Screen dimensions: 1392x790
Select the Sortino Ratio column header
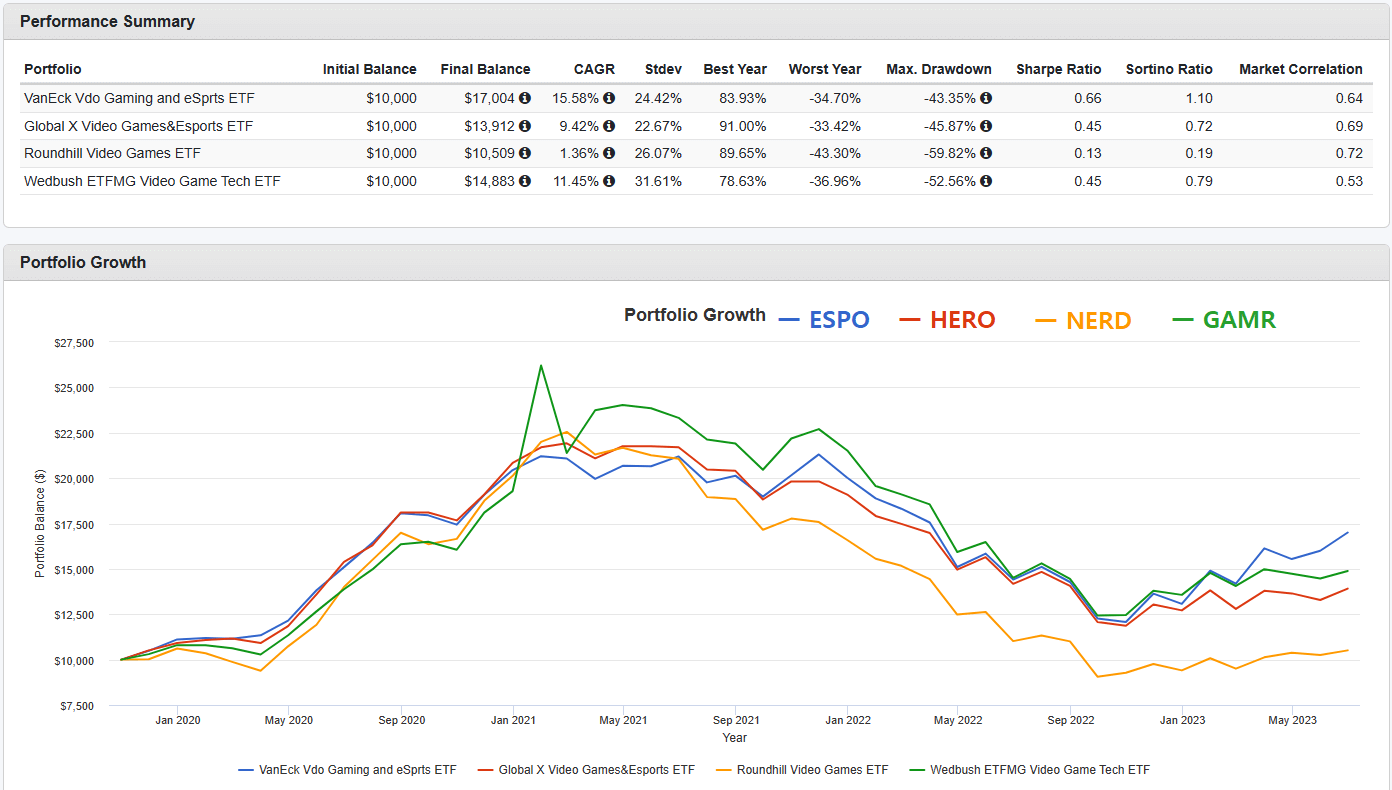(1169, 69)
